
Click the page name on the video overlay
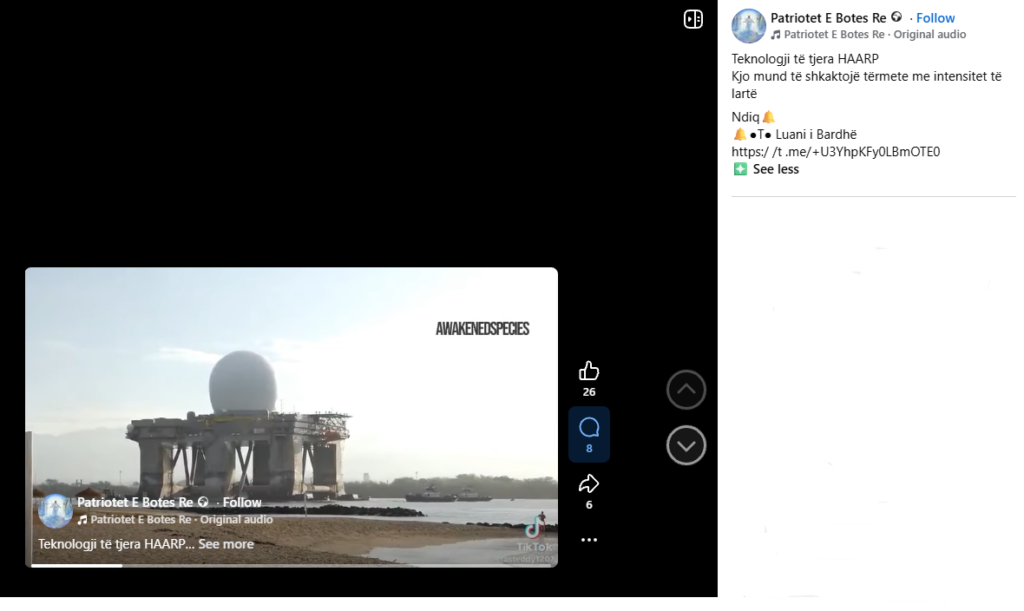pos(135,502)
